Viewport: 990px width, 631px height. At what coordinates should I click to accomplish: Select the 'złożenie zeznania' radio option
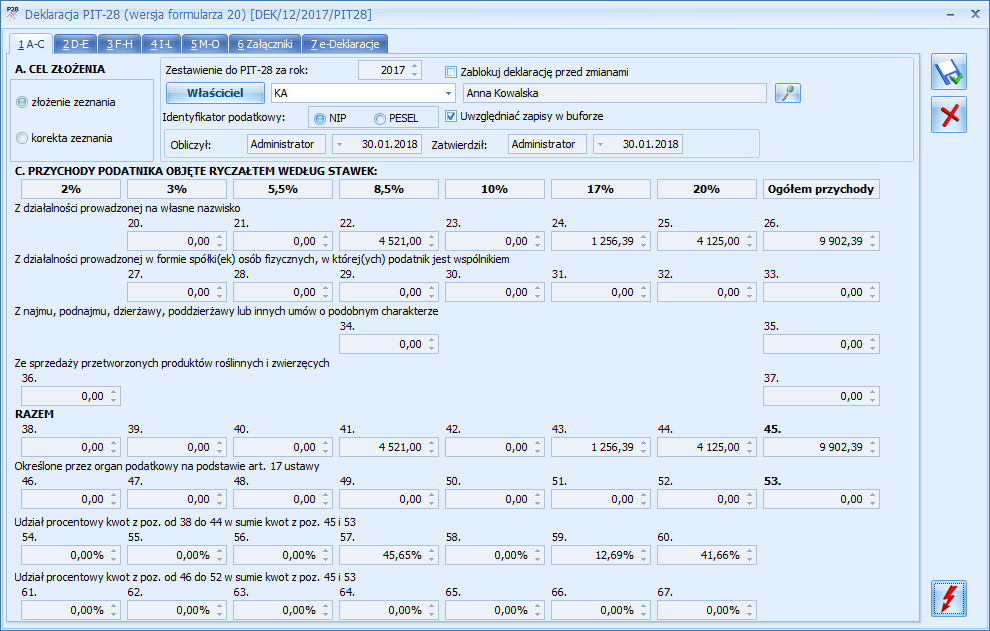click(x=23, y=102)
